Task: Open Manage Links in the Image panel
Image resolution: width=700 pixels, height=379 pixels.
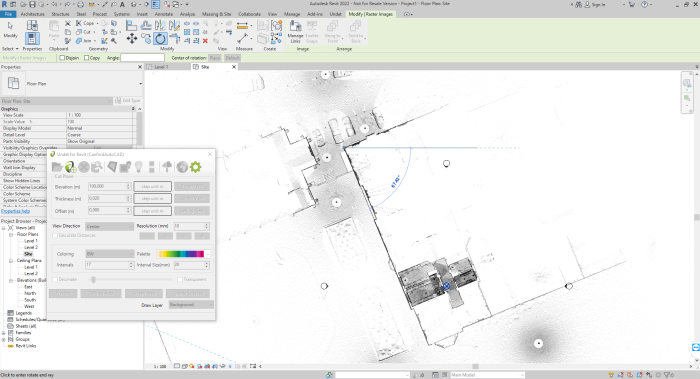Action: click(x=295, y=32)
